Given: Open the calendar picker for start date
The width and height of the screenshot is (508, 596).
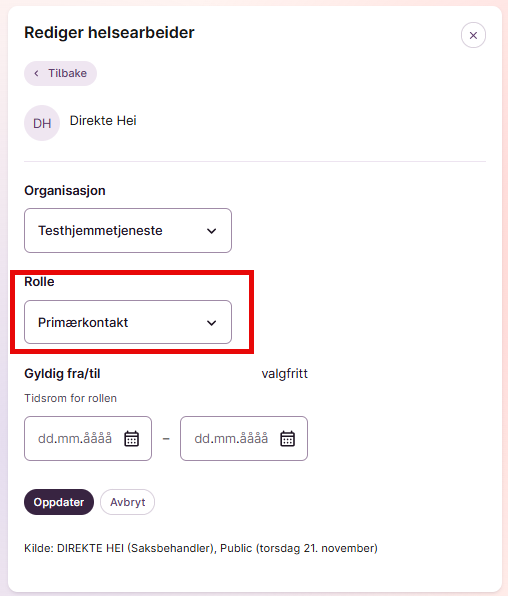Looking at the screenshot, I should click(x=132, y=439).
